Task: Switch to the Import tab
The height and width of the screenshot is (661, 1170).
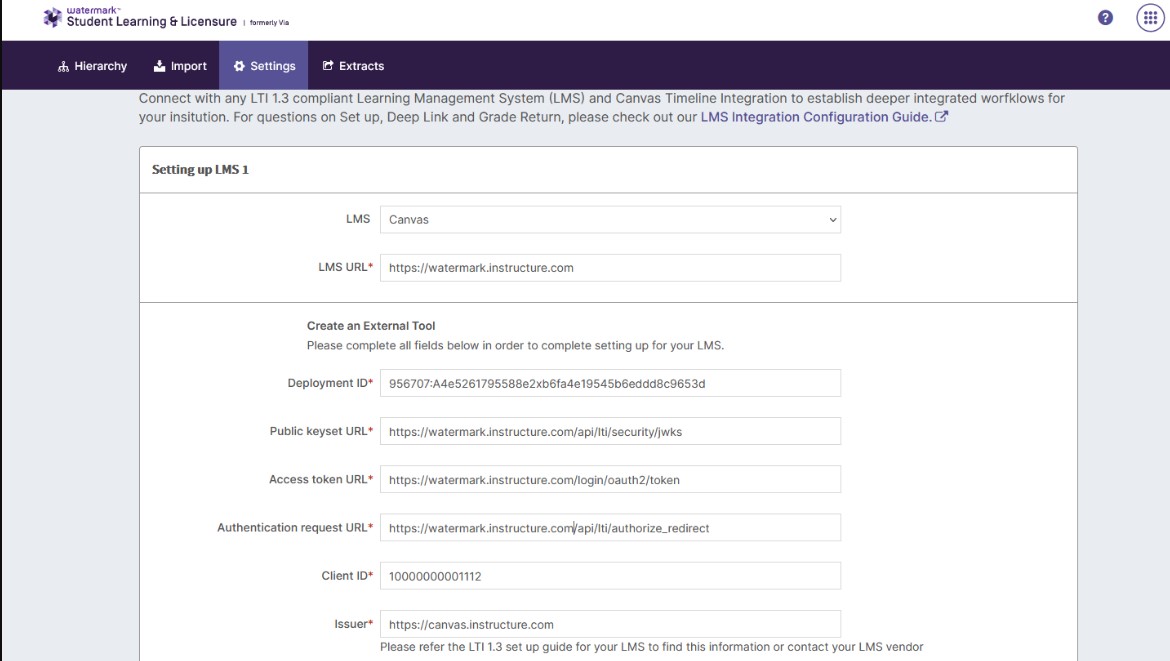Action: click(x=180, y=65)
